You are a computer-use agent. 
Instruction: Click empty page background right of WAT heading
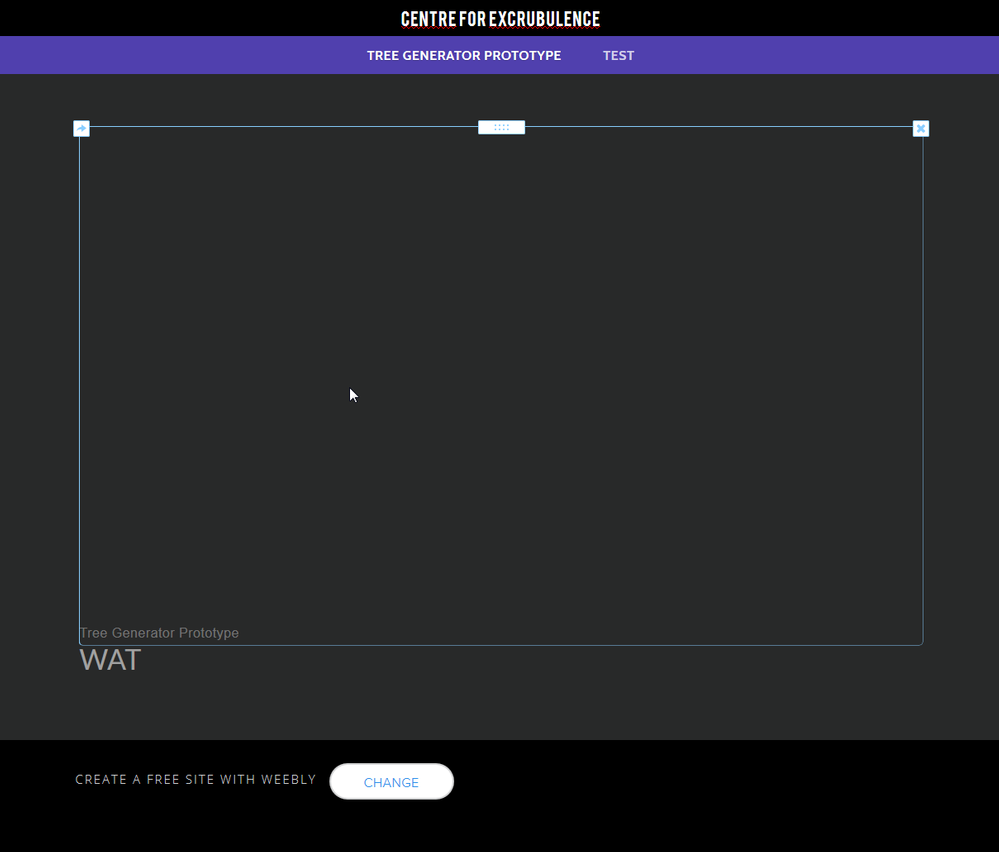tap(500, 680)
